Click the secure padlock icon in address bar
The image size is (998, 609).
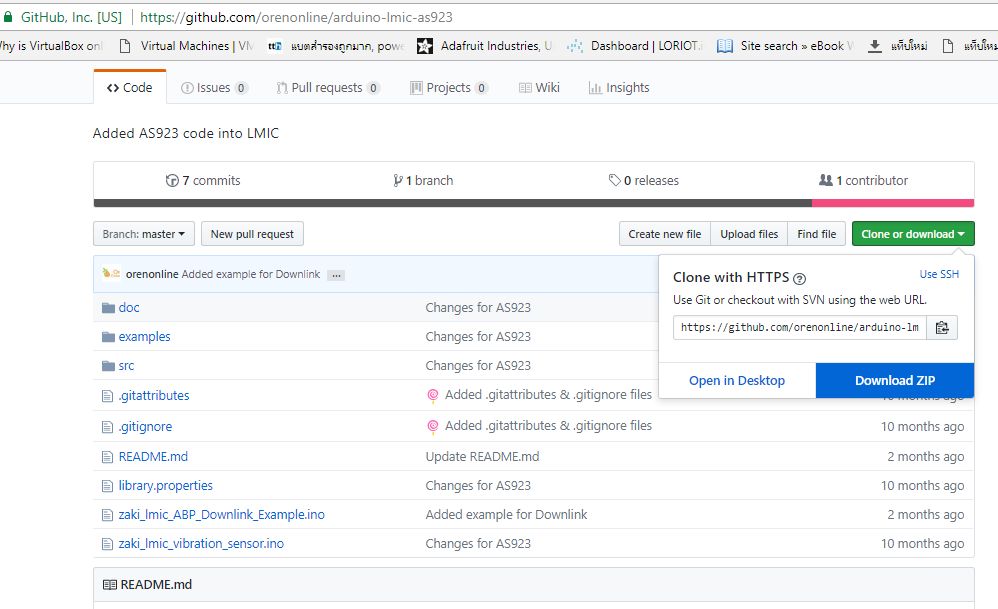(x=8, y=17)
